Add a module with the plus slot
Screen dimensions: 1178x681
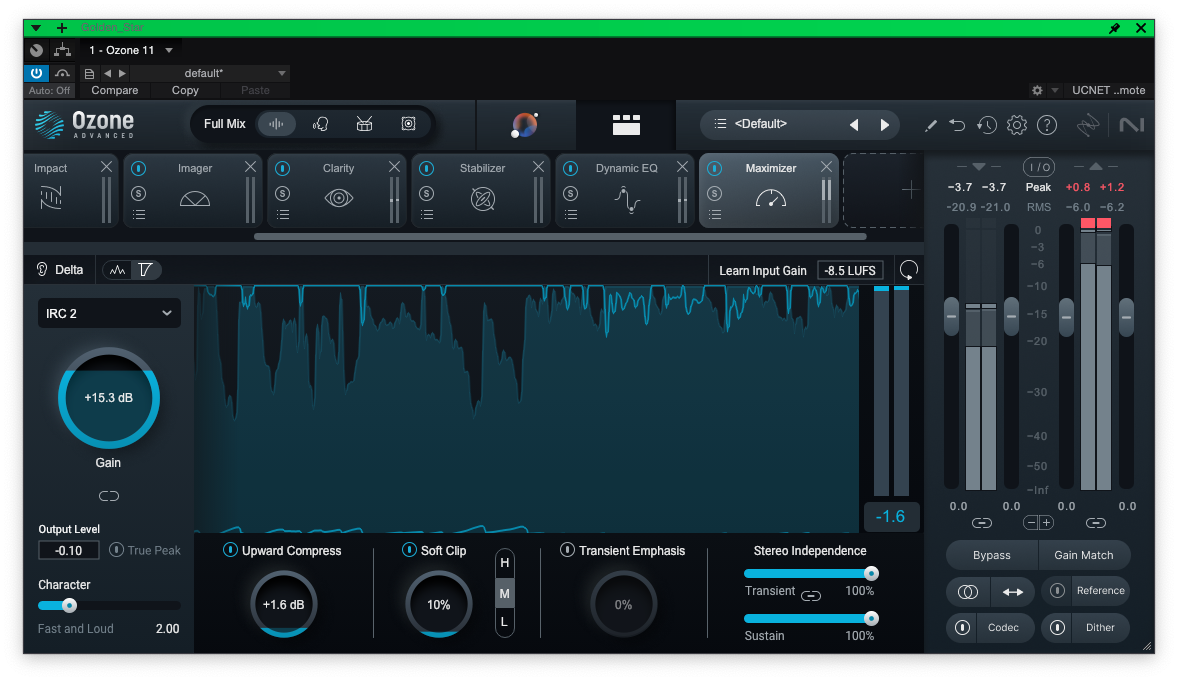909,190
